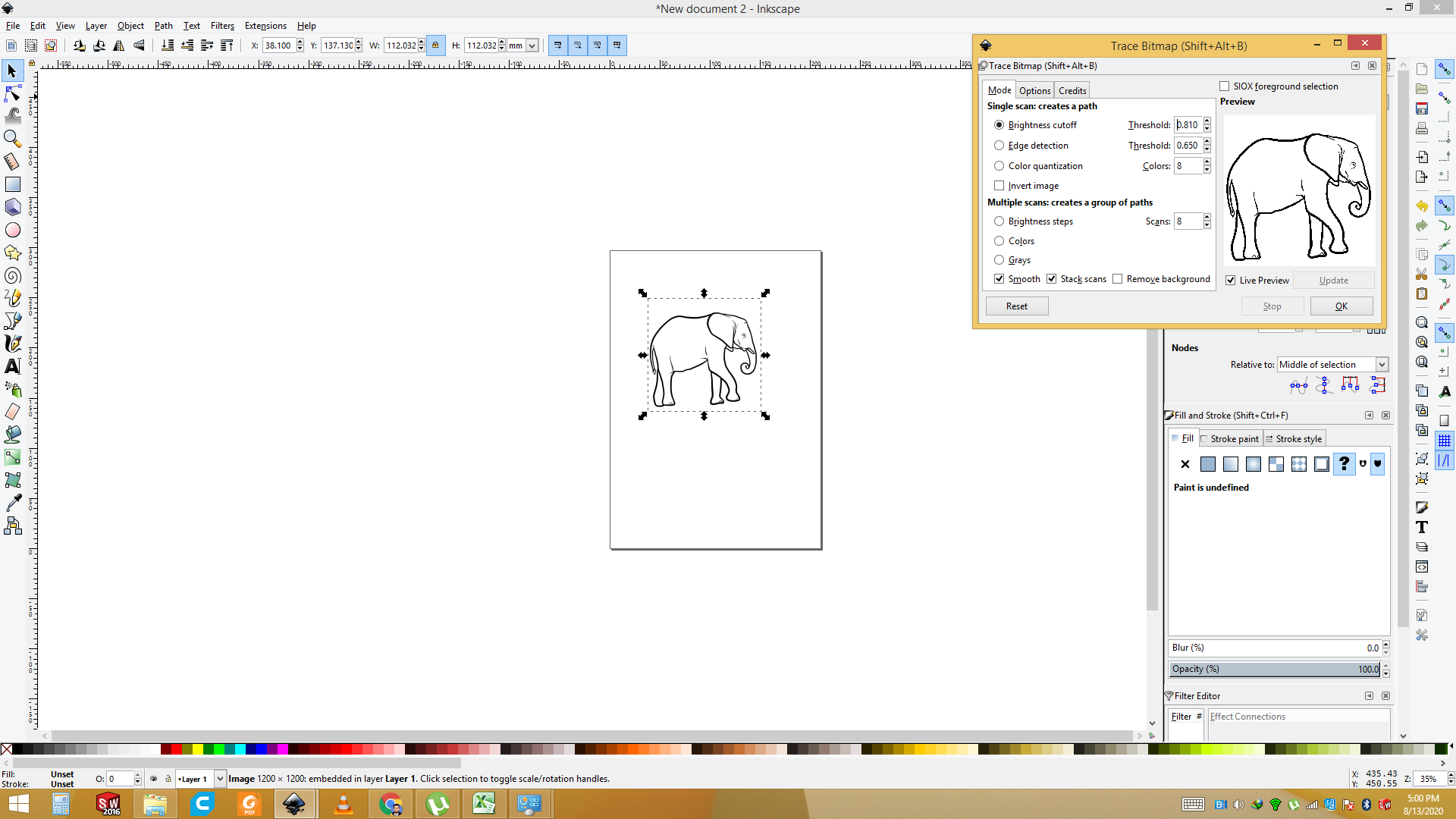Click the Brightness cutoff Threshold field

(1188, 125)
